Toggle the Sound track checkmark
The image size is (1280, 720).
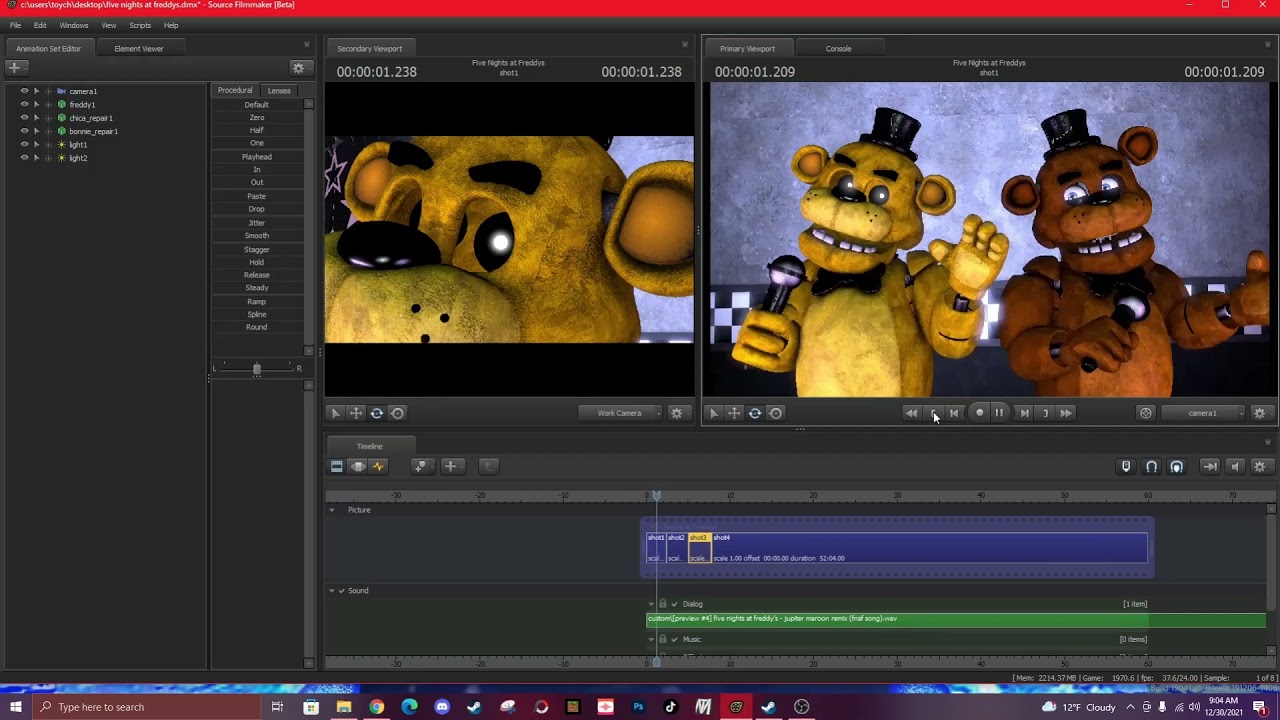[342, 591]
